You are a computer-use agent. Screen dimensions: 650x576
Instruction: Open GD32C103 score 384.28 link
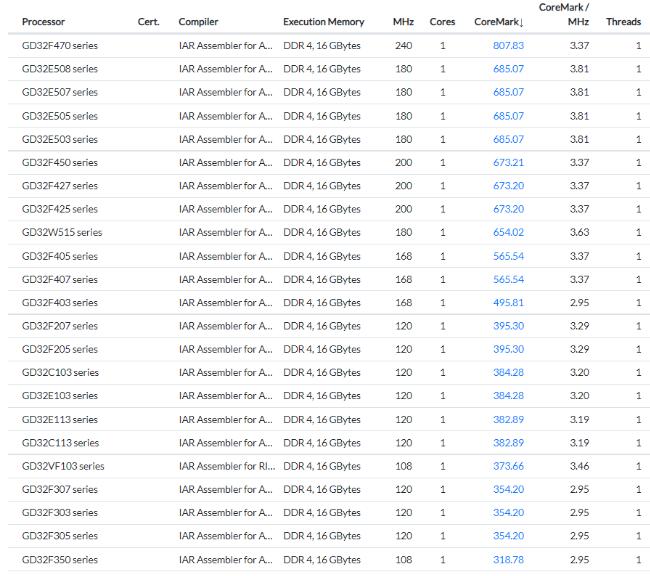(508, 372)
